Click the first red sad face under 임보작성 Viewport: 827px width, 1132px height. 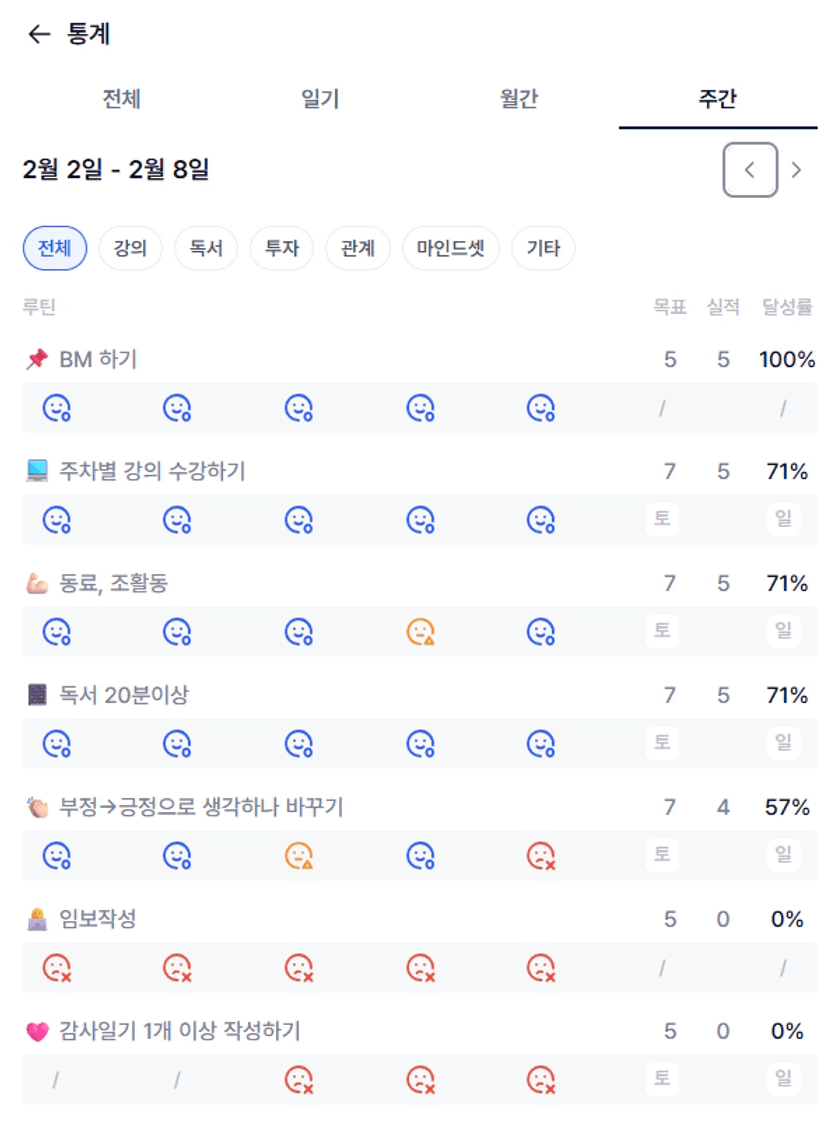pyautogui.click(x=56, y=968)
